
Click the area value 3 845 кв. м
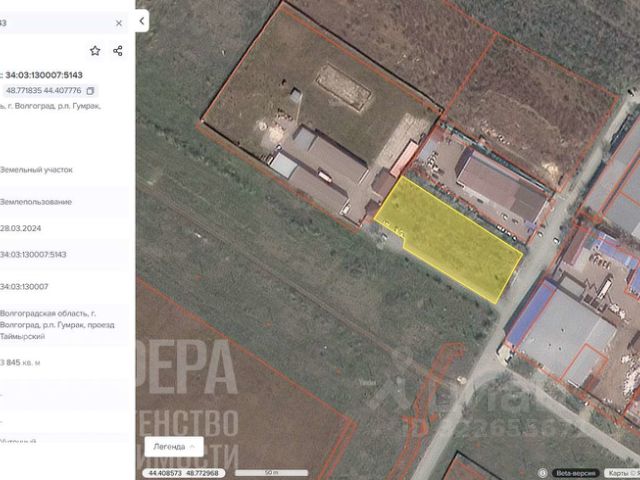click(x=20, y=363)
